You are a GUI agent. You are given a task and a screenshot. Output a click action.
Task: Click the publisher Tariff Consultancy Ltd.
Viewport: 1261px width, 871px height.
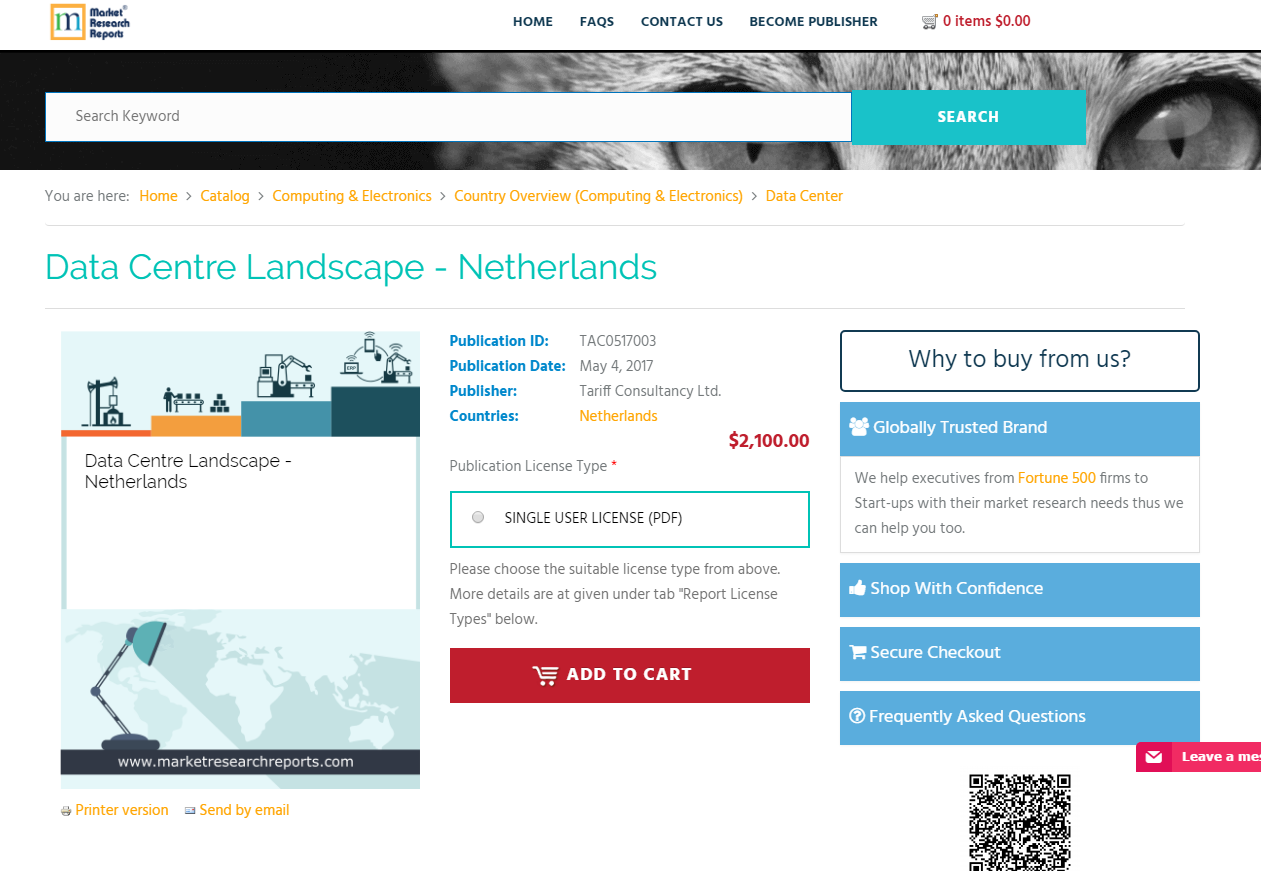point(650,391)
